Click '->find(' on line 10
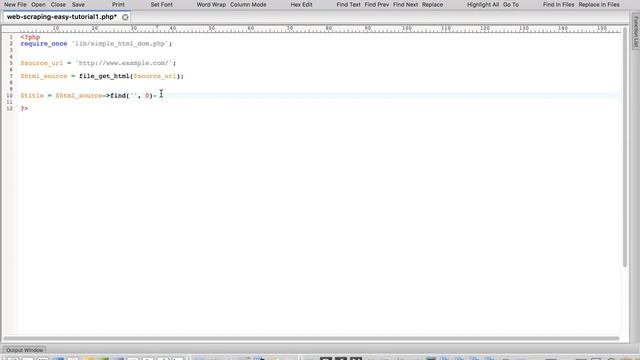The width and height of the screenshot is (640, 360). click(x=116, y=96)
